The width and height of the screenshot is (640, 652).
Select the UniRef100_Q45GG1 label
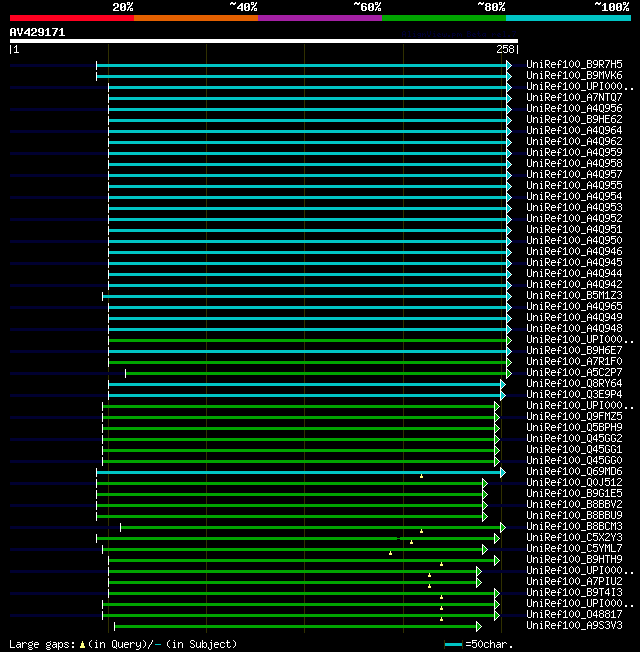click(574, 449)
